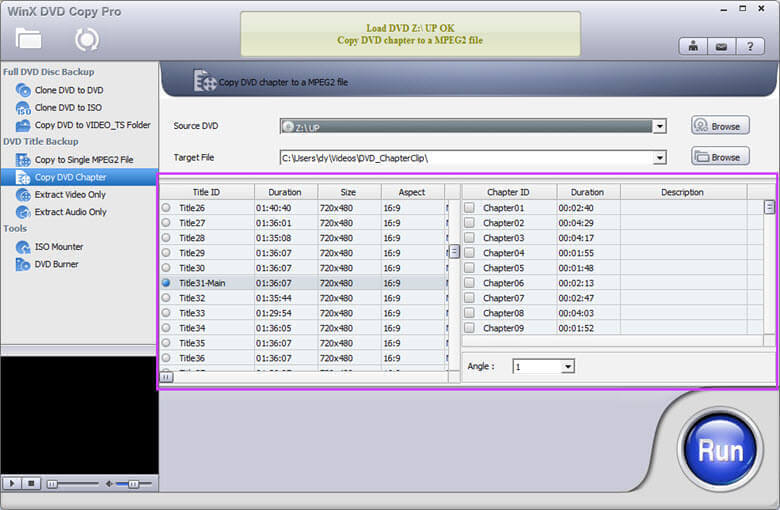Select Title27 radio button
This screenshot has height=510, width=780.
pos(166,222)
